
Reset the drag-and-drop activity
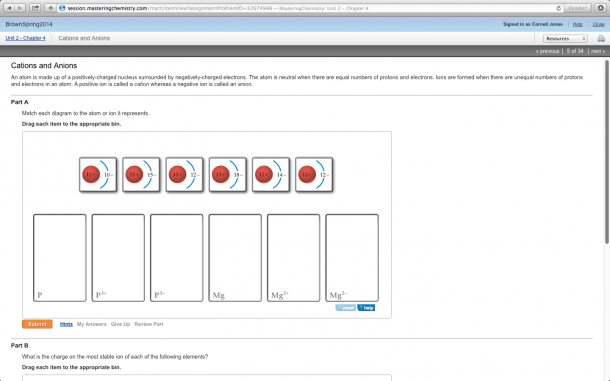point(345,308)
